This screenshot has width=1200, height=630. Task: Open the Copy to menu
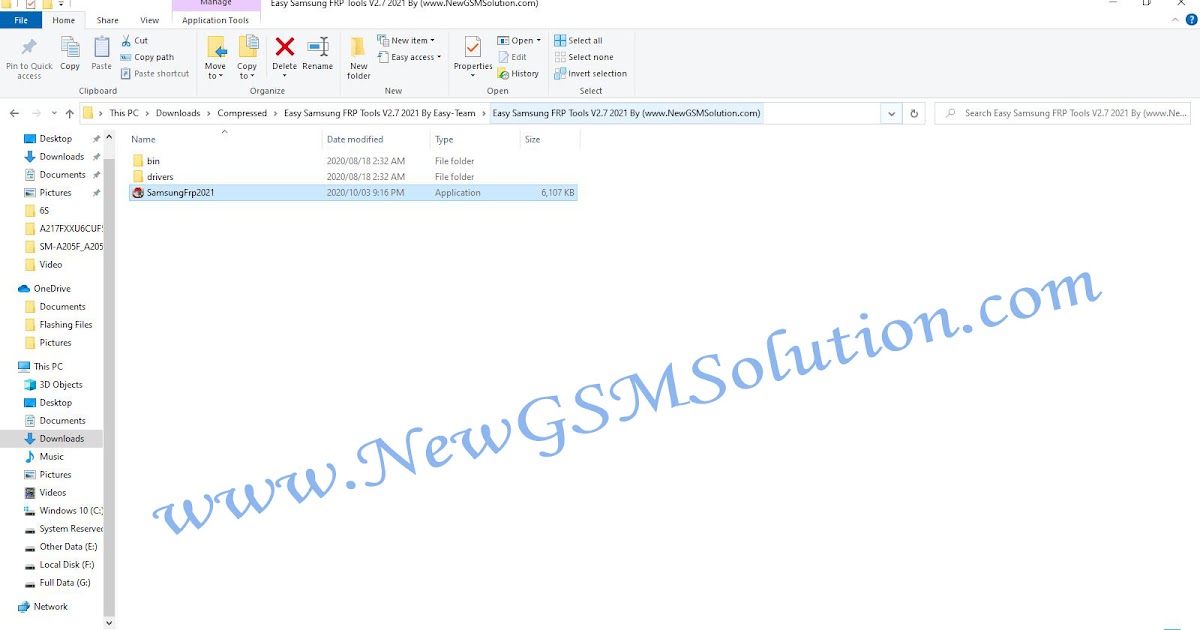click(x=247, y=58)
